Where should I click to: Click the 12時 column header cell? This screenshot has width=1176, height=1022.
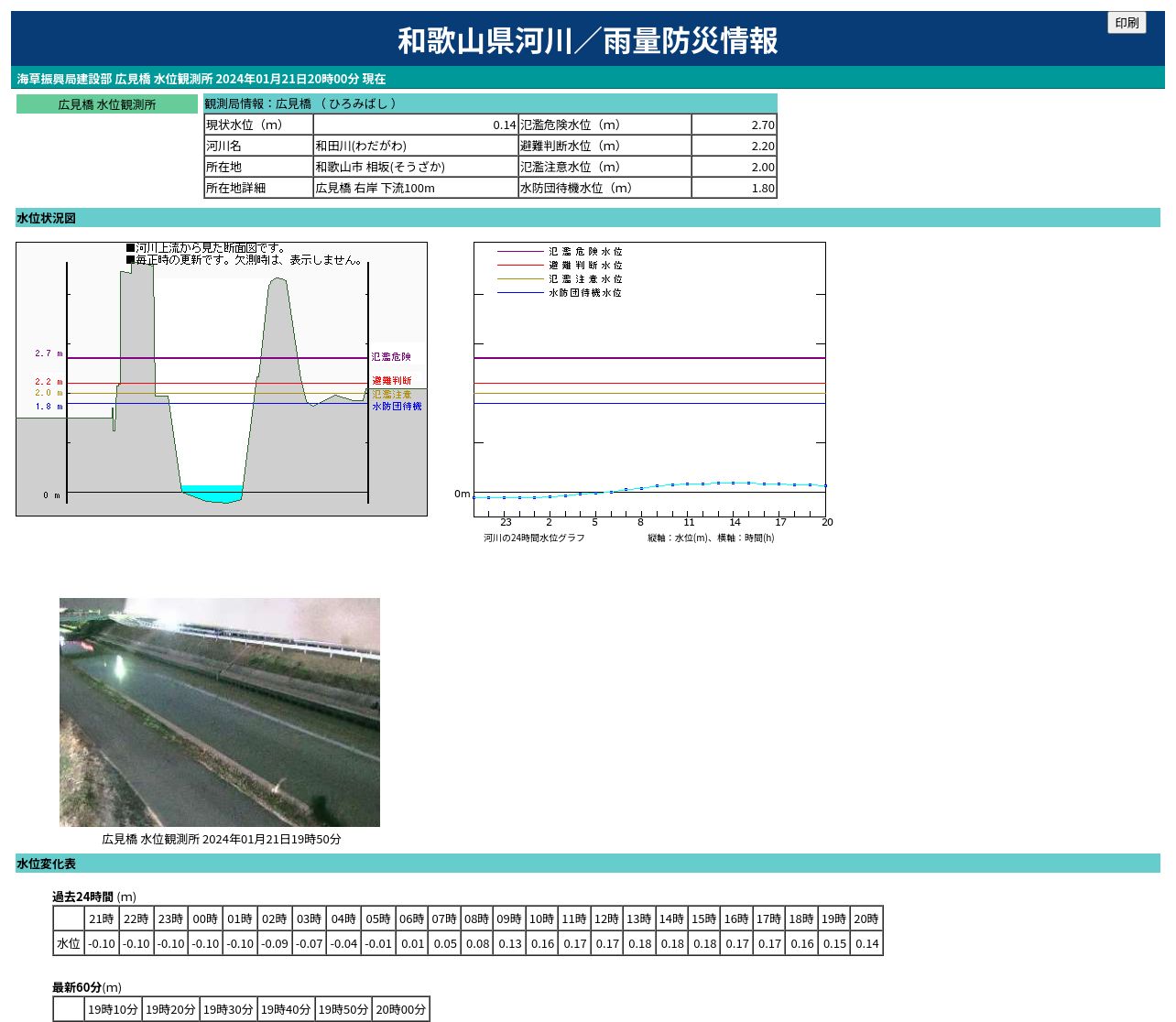click(x=606, y=919)
